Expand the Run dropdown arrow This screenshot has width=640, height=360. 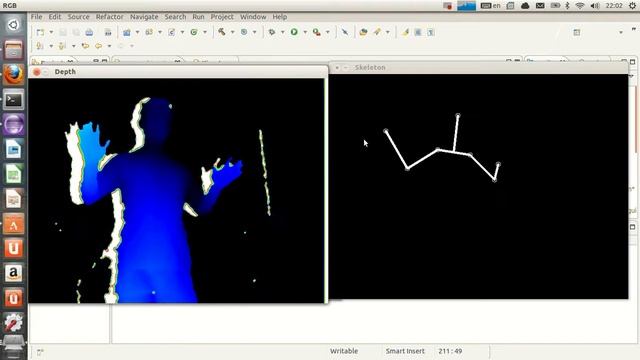tap(305, 32)
